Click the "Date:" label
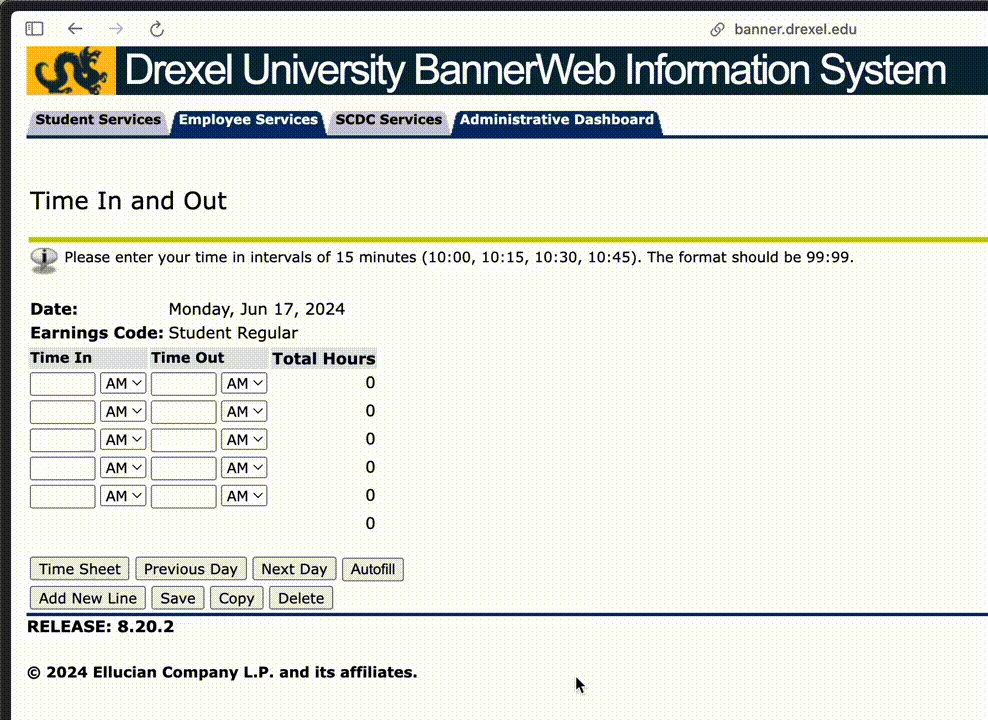988x720 pixels. point(54,309)
